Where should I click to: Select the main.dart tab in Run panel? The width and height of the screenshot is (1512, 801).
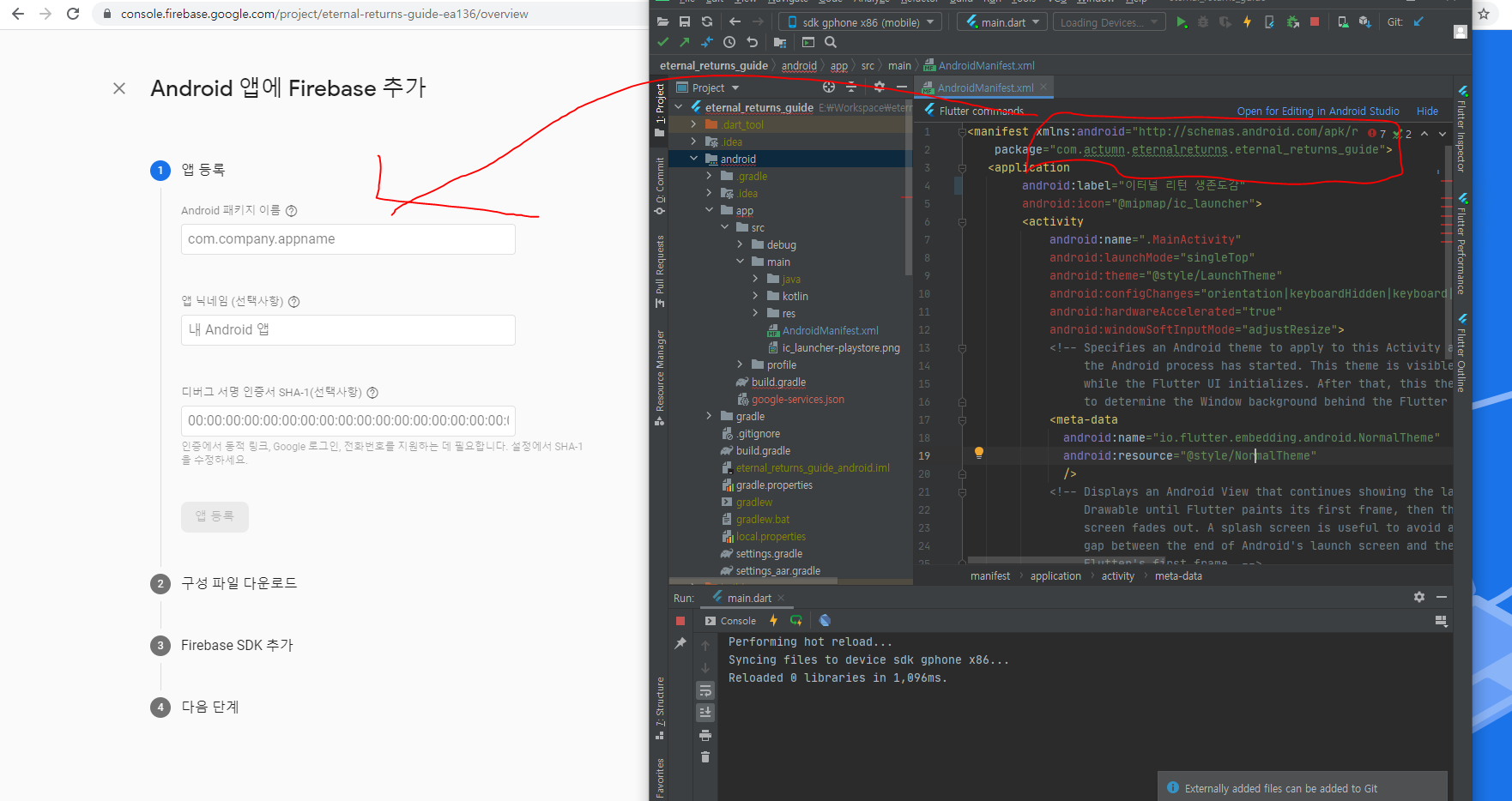click(x=748, y=598)
